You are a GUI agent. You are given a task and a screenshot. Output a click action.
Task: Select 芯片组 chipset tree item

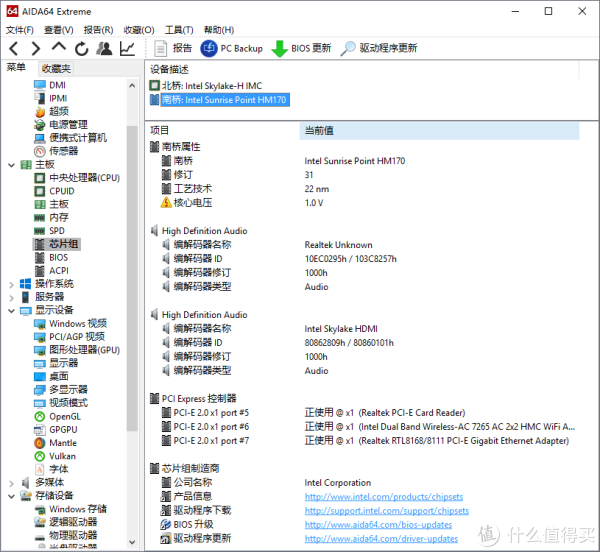tap(56, 244)
